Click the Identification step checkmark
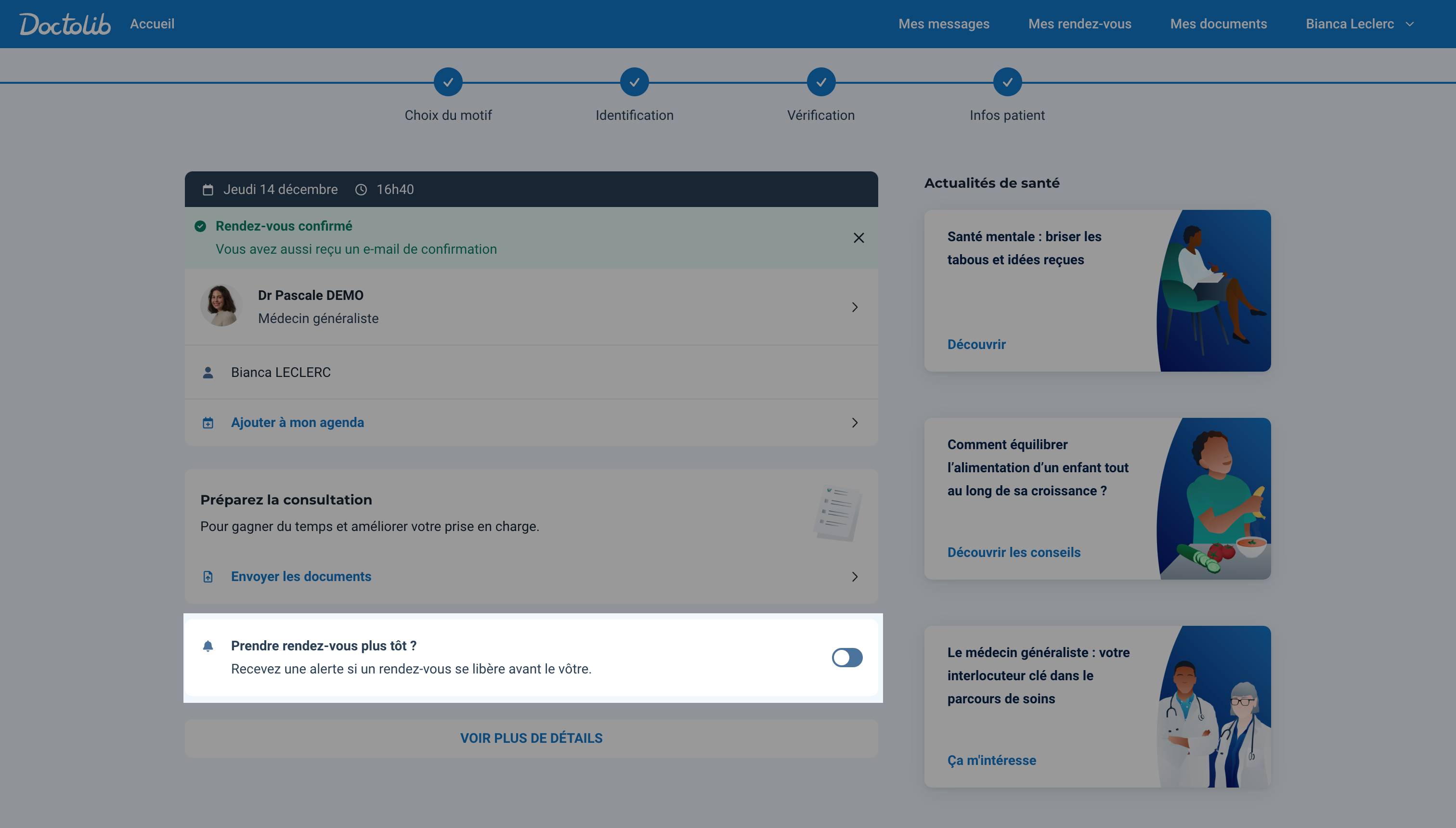 coord(634,82)
